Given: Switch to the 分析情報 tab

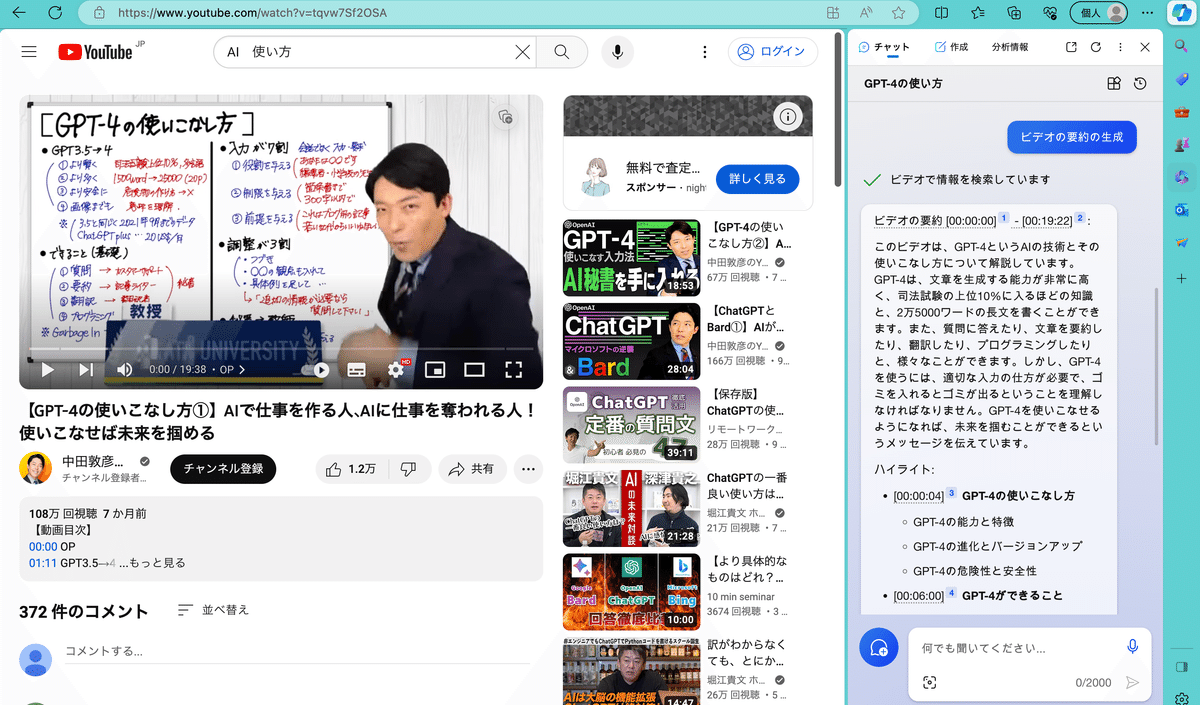Looking at the screenshot, I should [1010, 47].
